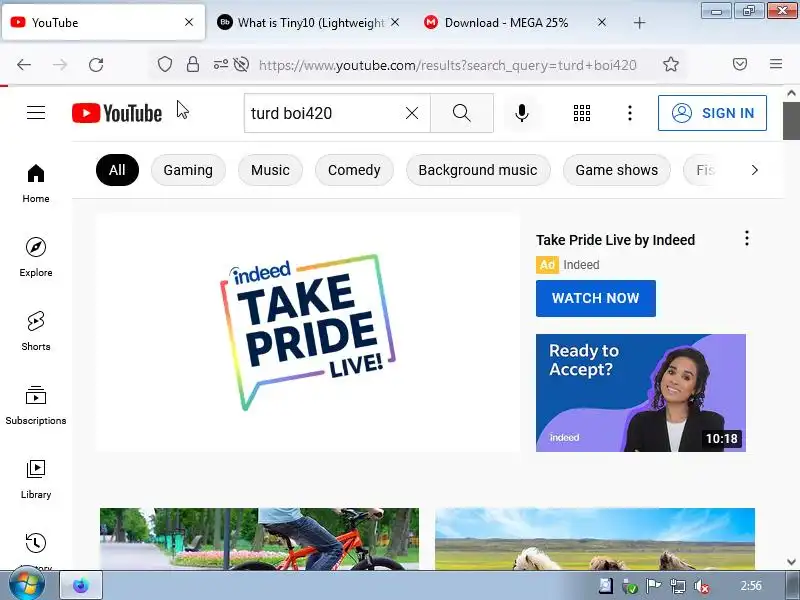Show site security padlock information
Viewport: 800px width, 600px height.
(x=193, y=64)
